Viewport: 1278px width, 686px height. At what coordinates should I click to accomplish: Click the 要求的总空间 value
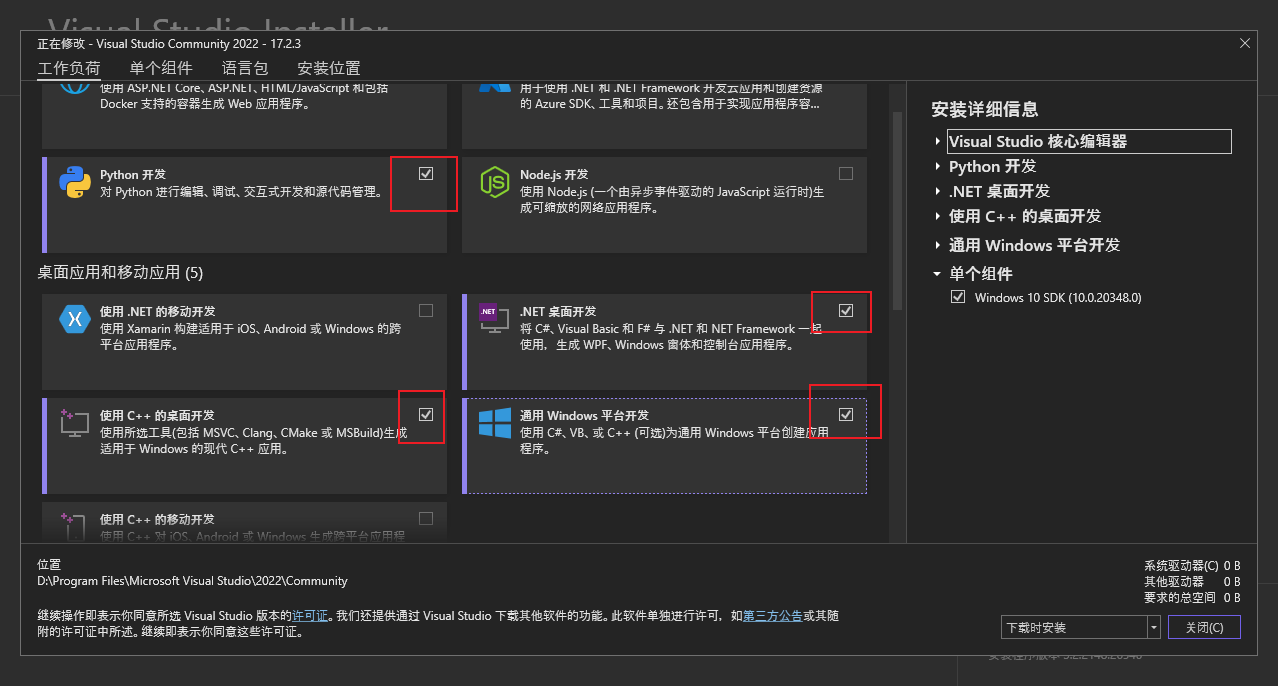(1232, 598)
